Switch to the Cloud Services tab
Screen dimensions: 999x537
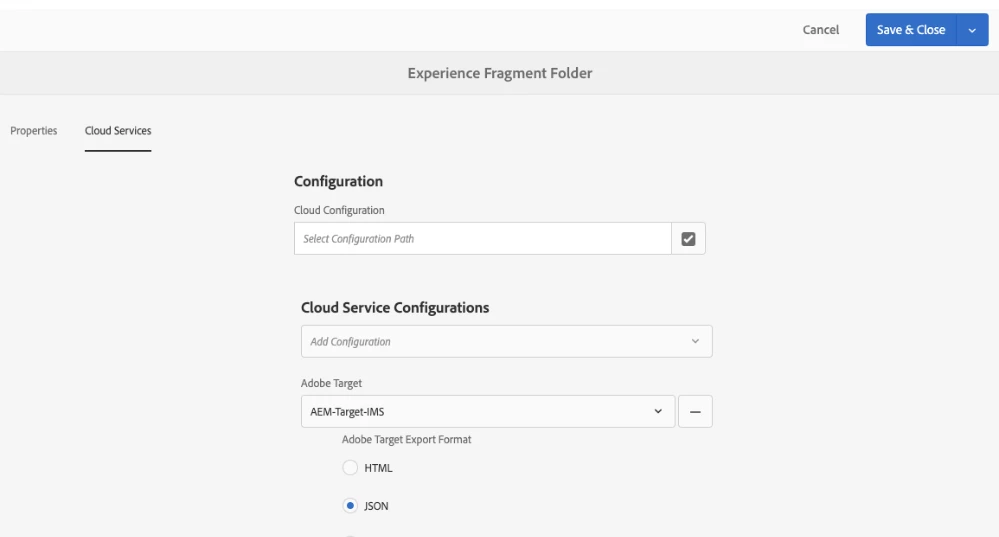pyautogui.click(x=118, y=130)
